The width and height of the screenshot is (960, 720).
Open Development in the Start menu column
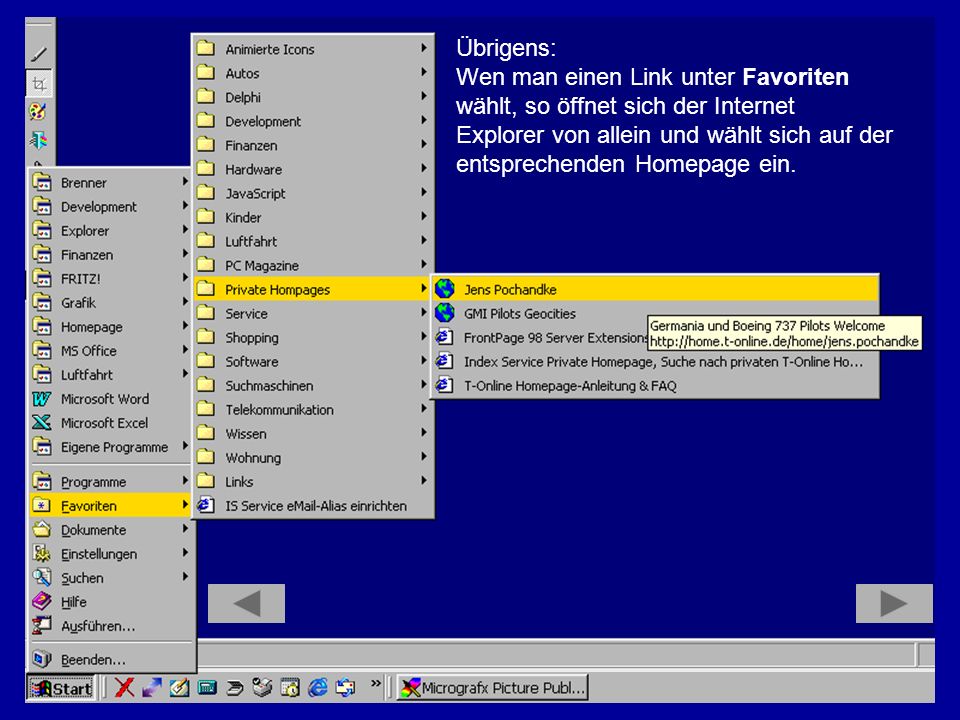111,206
